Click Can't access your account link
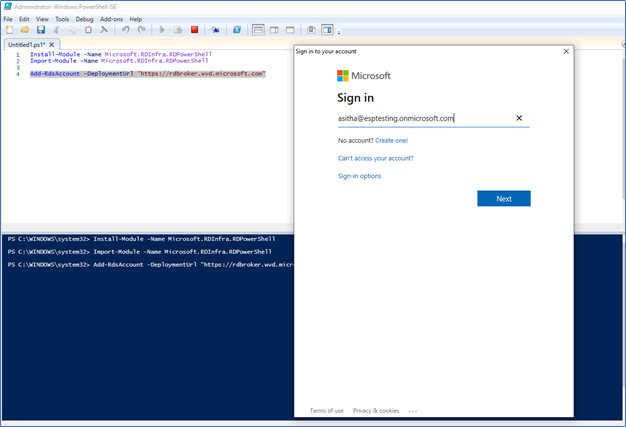Image resolution: width=626 pixels, height=427 pixels. (x=376, y=158)
